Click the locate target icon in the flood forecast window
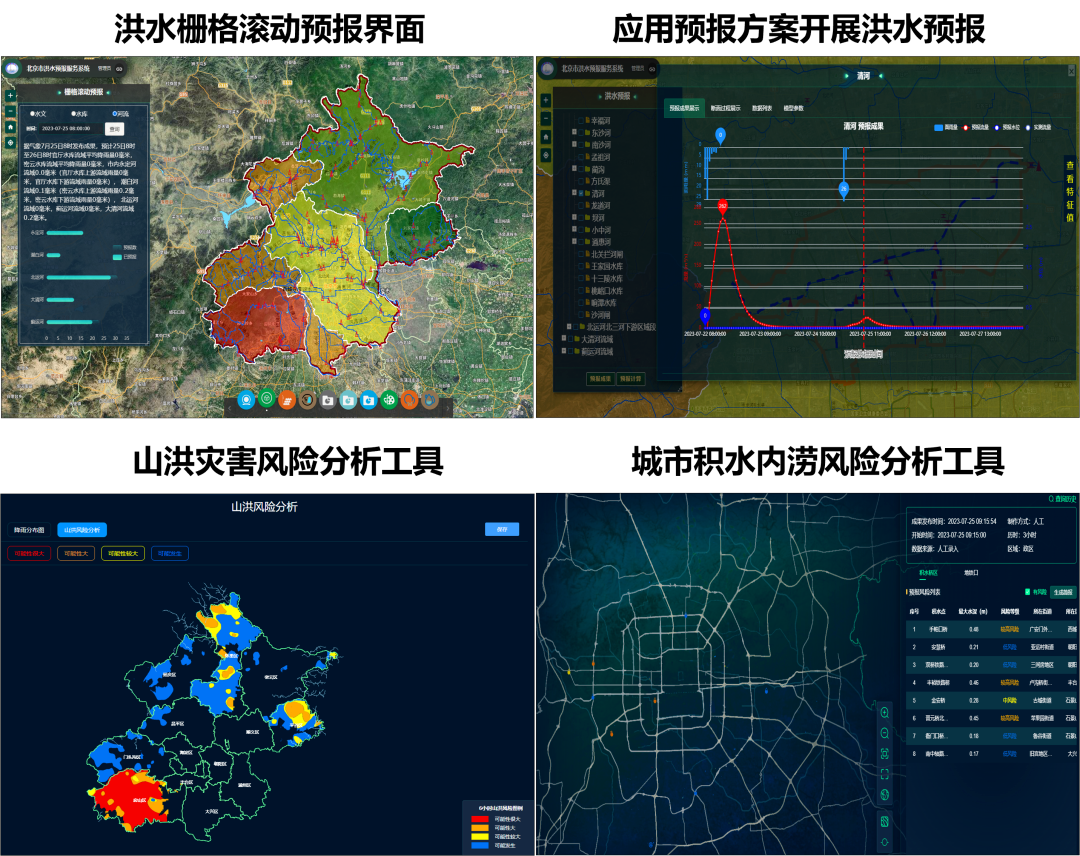 [x=546, y=155]
